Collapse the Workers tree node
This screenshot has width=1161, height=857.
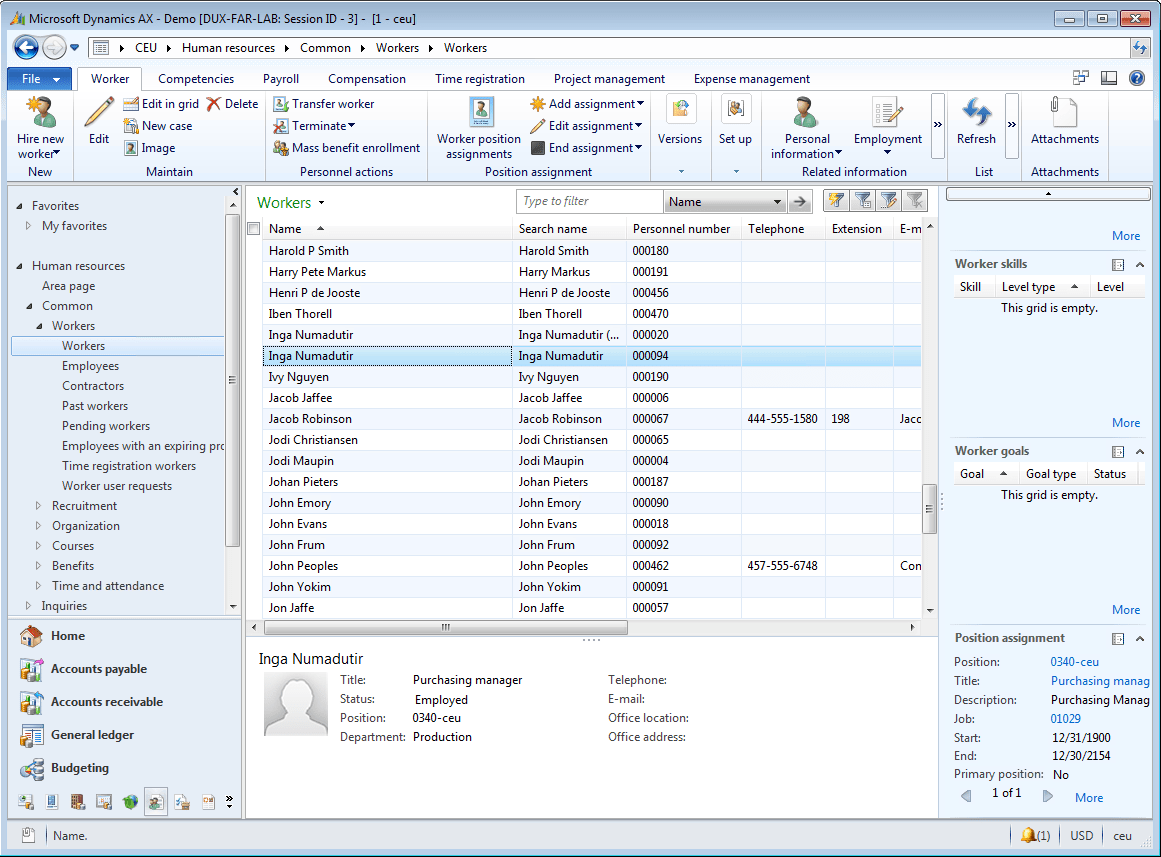click(40, 326)
